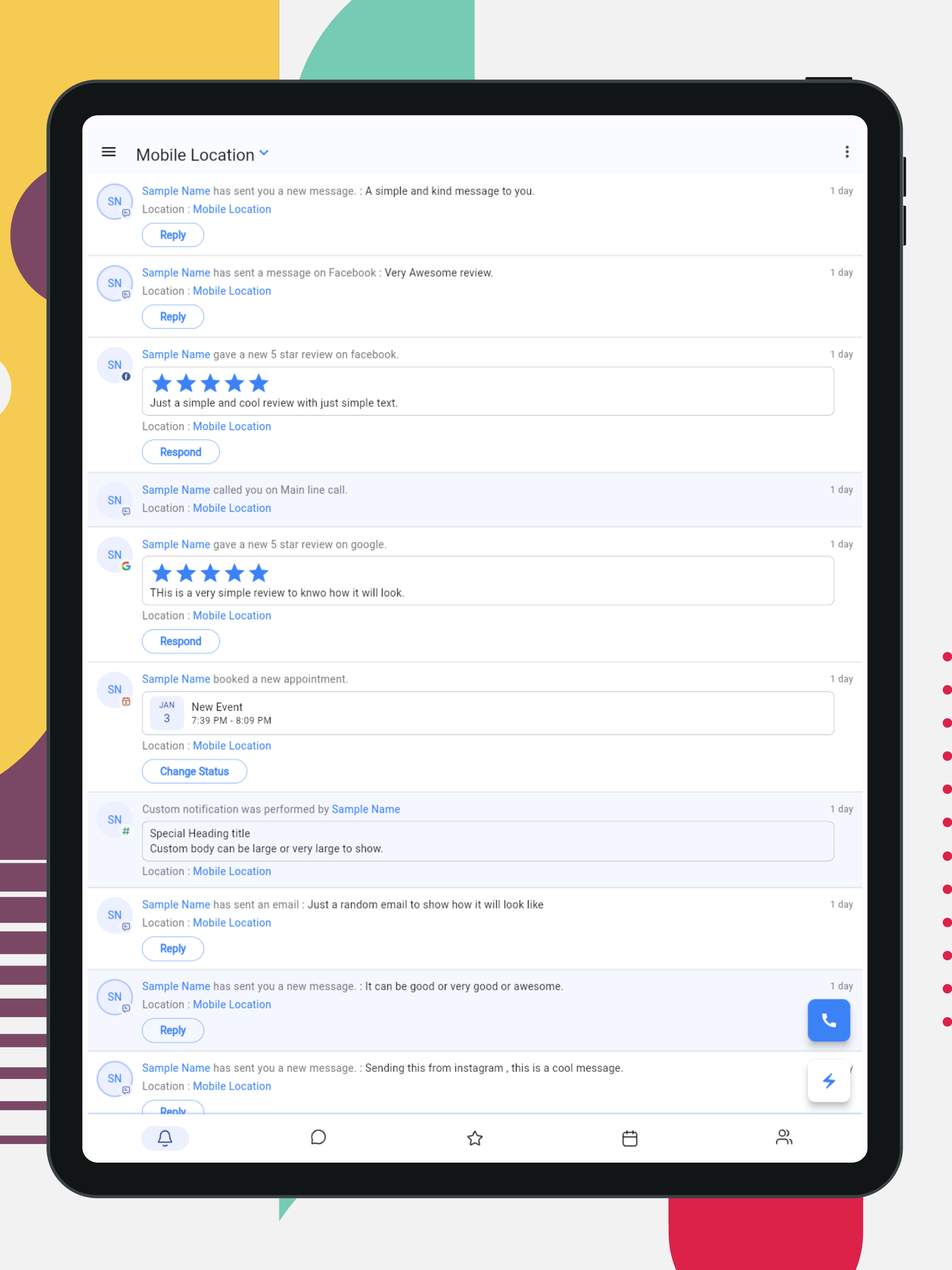Open the three-dot overflow menu

(x=847, y=152)
